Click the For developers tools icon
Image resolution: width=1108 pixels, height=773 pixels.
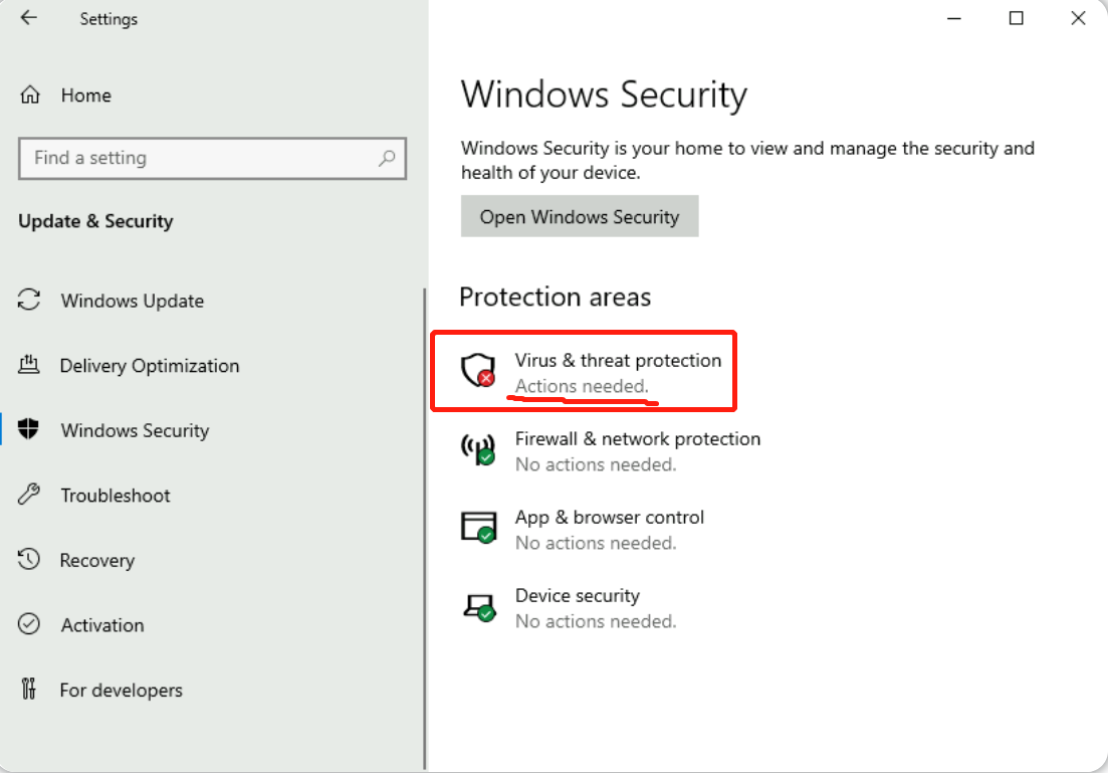28,689
